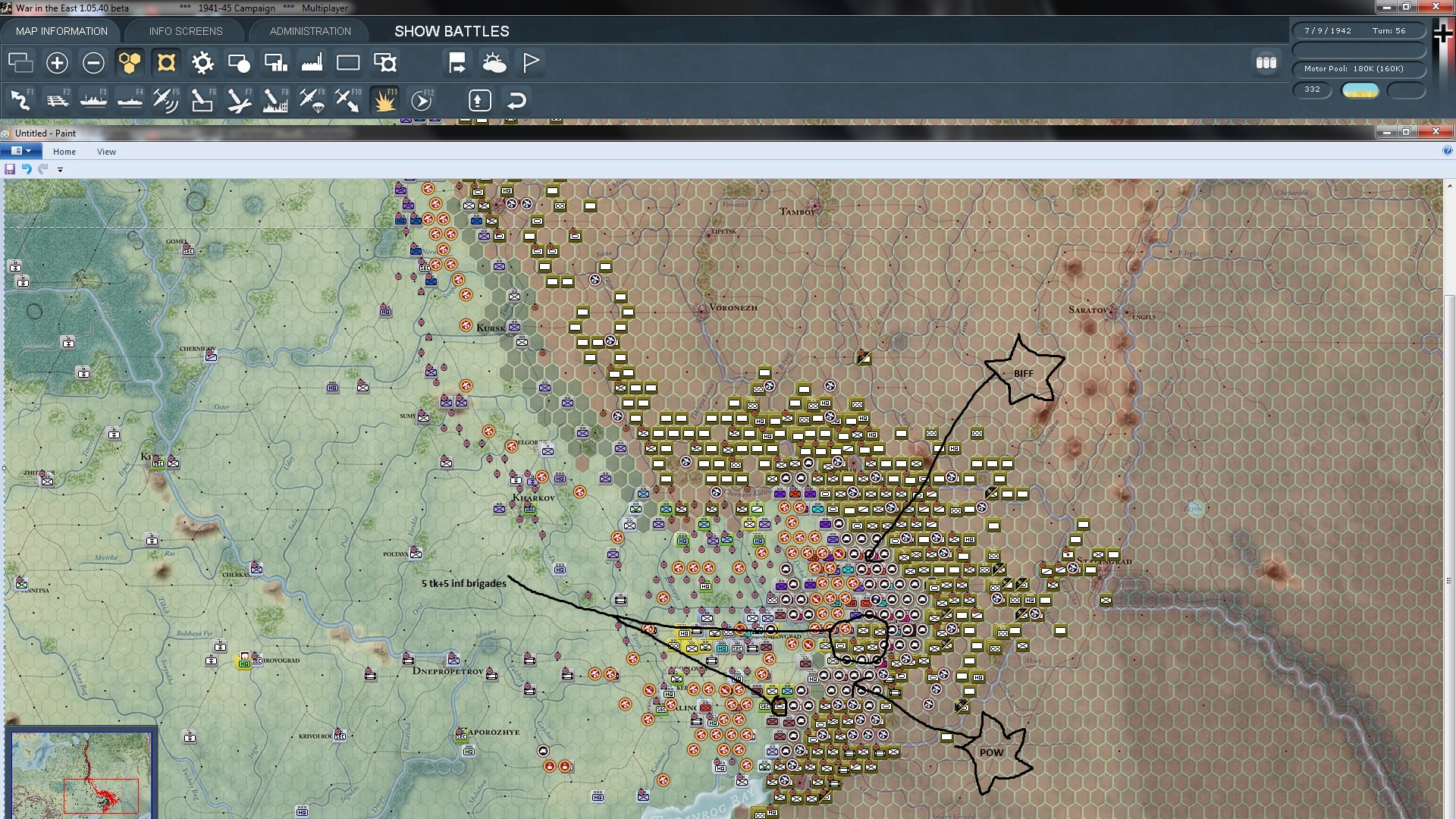Viewport: 1456px width, 819px height.
Task: Customize the Paint Quick Access Toolbar
Action: [x=60, y=170]
